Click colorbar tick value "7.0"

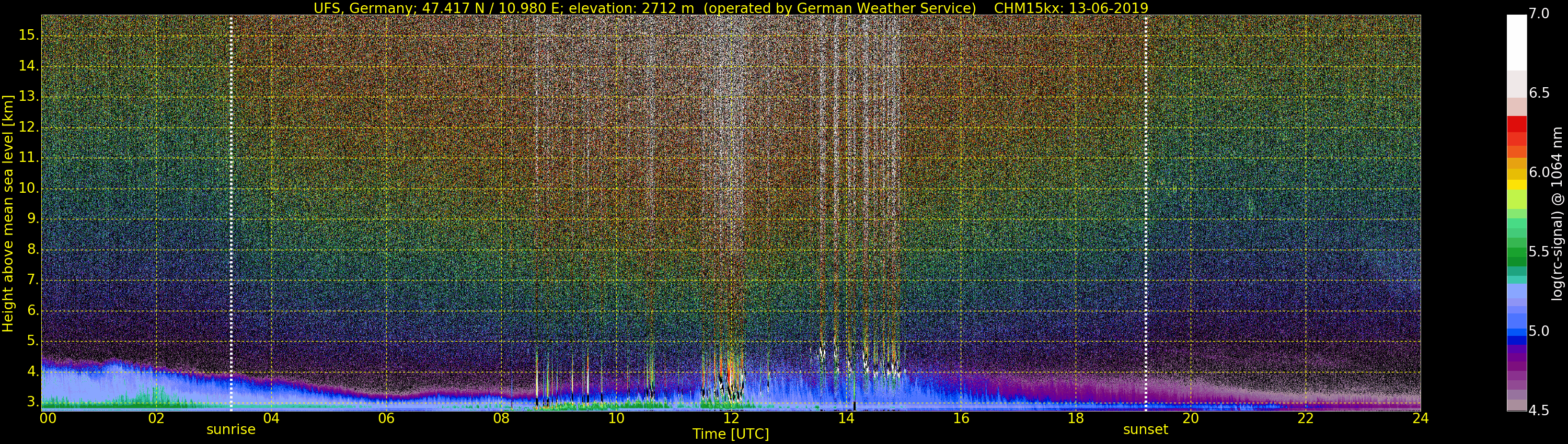point(1539,14)
